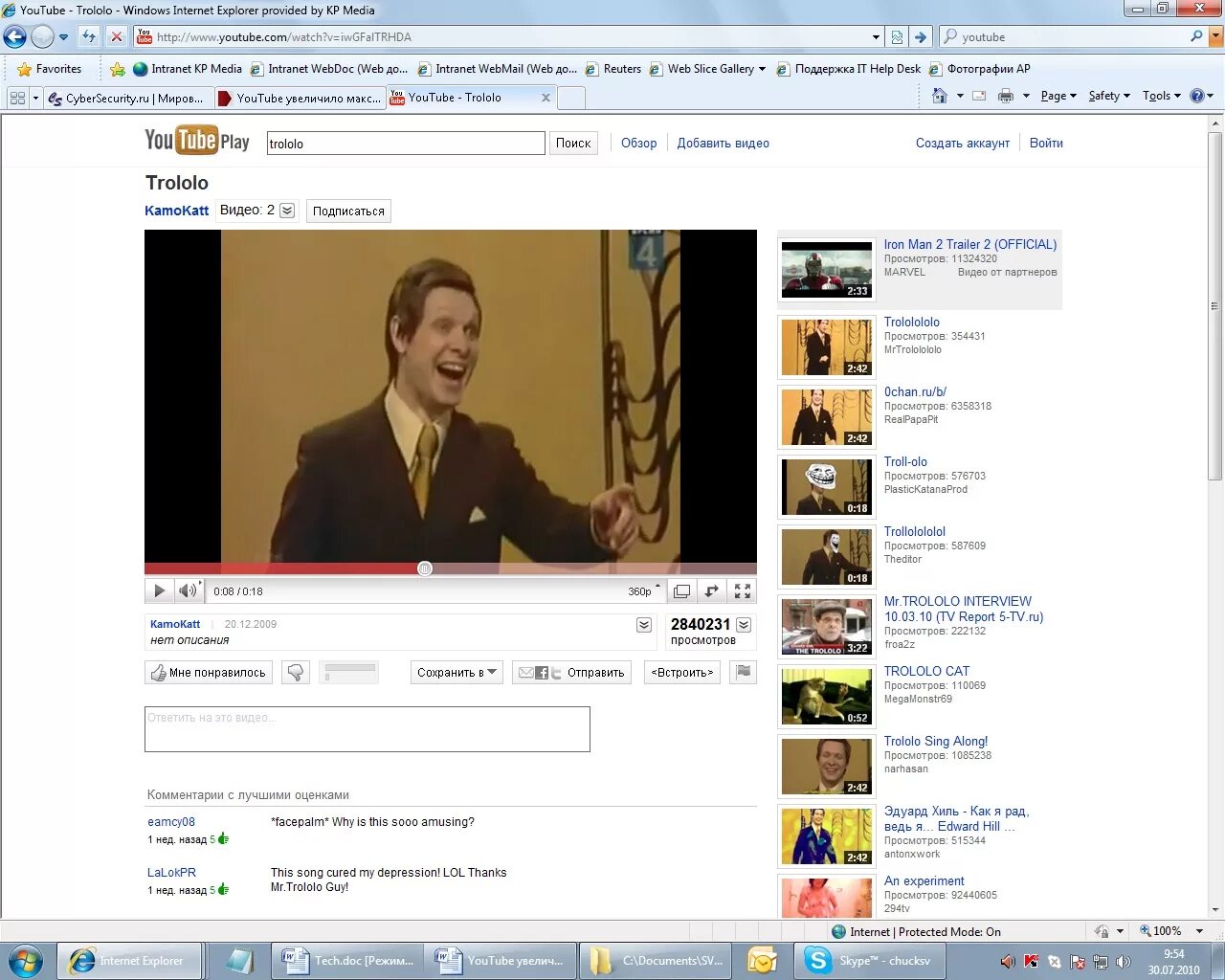Screen dimensions: 1225x980
Task: Open Web Slice Gallery dropdown arrow
Action: (762, 69)
